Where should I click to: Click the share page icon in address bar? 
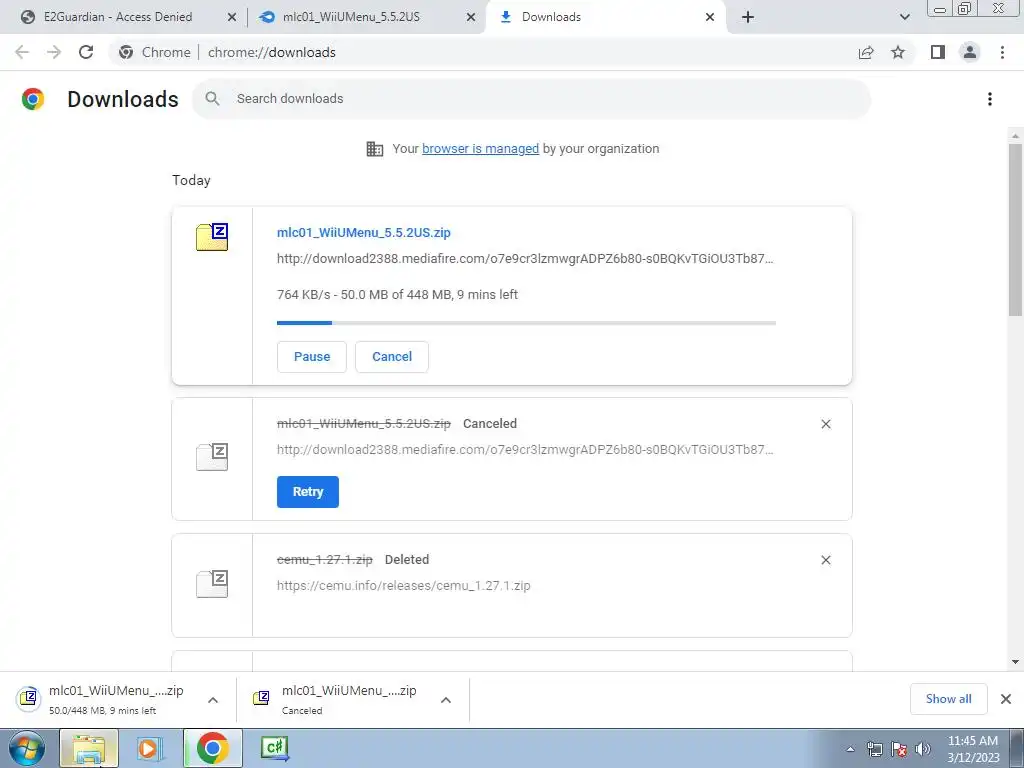click(866, 52)
